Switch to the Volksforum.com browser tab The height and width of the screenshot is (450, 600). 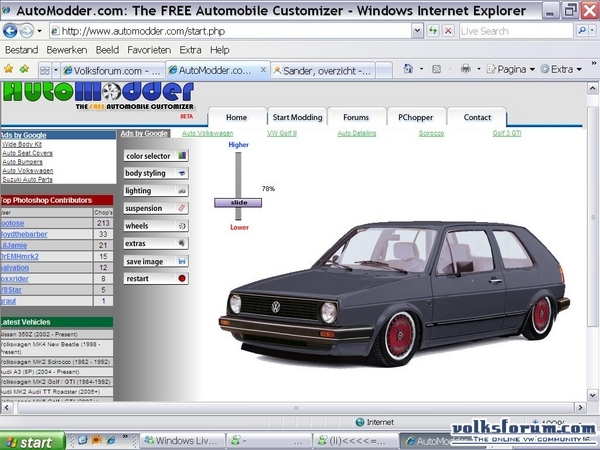pyautogui.click(x=113, y=71)
